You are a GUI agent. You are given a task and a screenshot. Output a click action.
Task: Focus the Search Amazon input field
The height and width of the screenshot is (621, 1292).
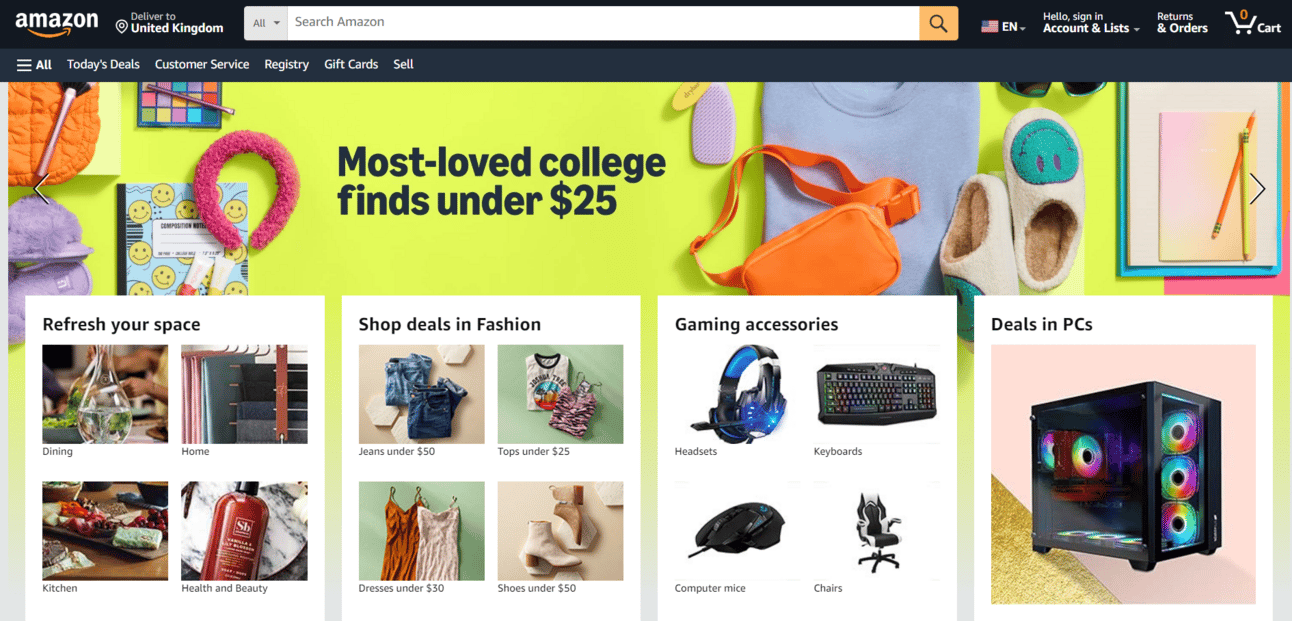pyautogui.click(x=603, y=23)
